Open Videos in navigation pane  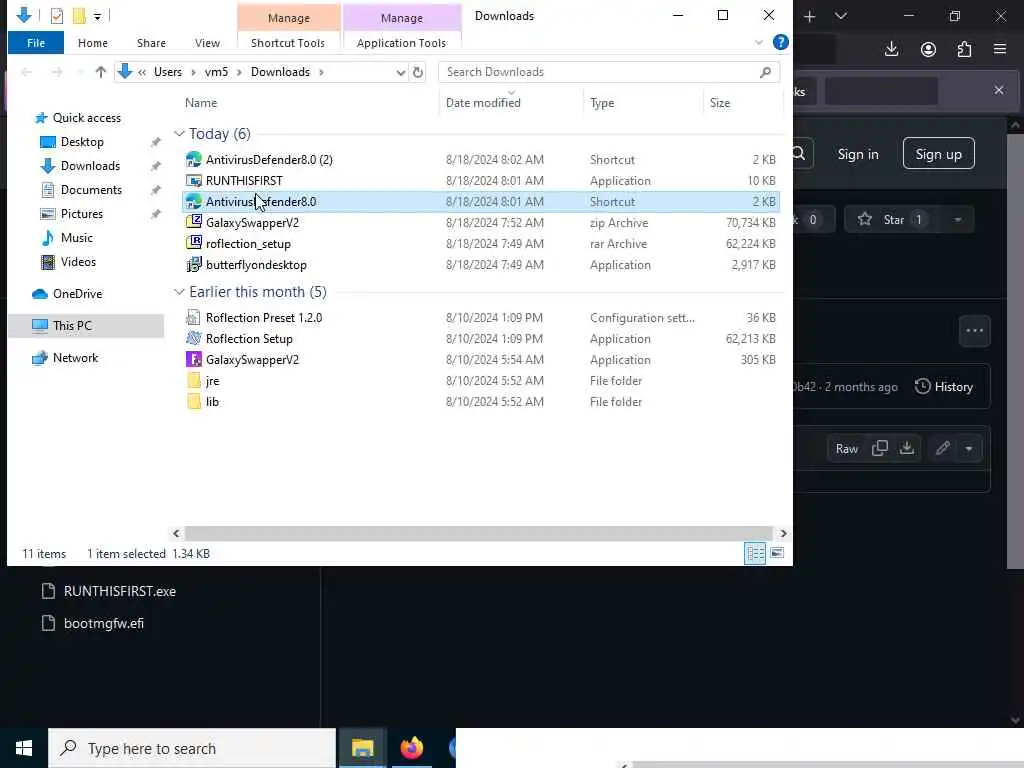tap(78, 262)
